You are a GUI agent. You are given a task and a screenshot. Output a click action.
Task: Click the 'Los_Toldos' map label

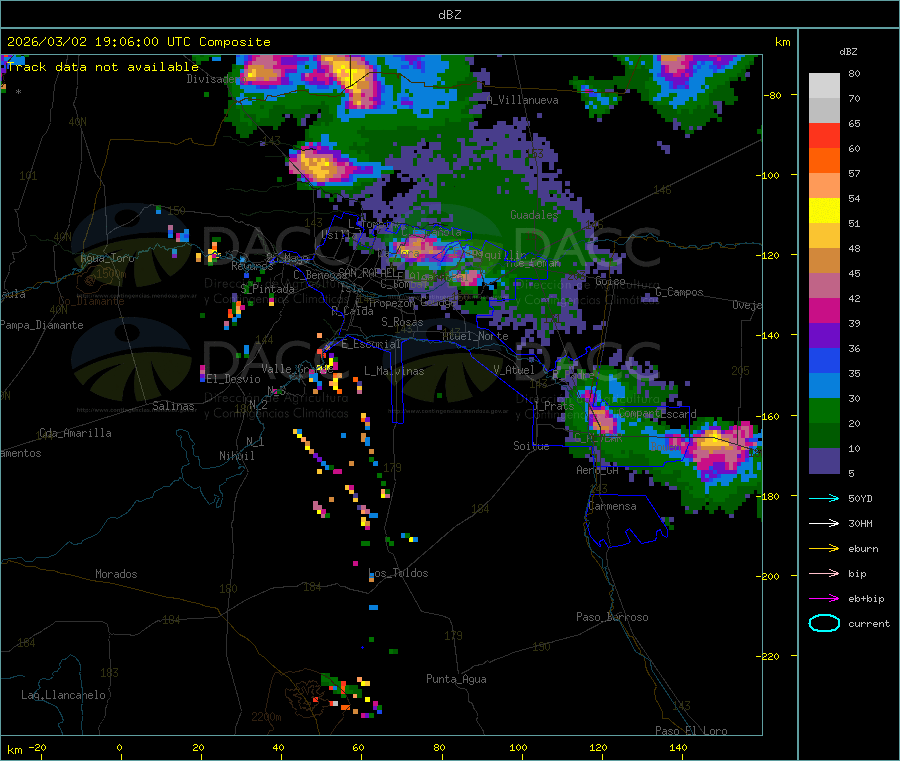398,573
